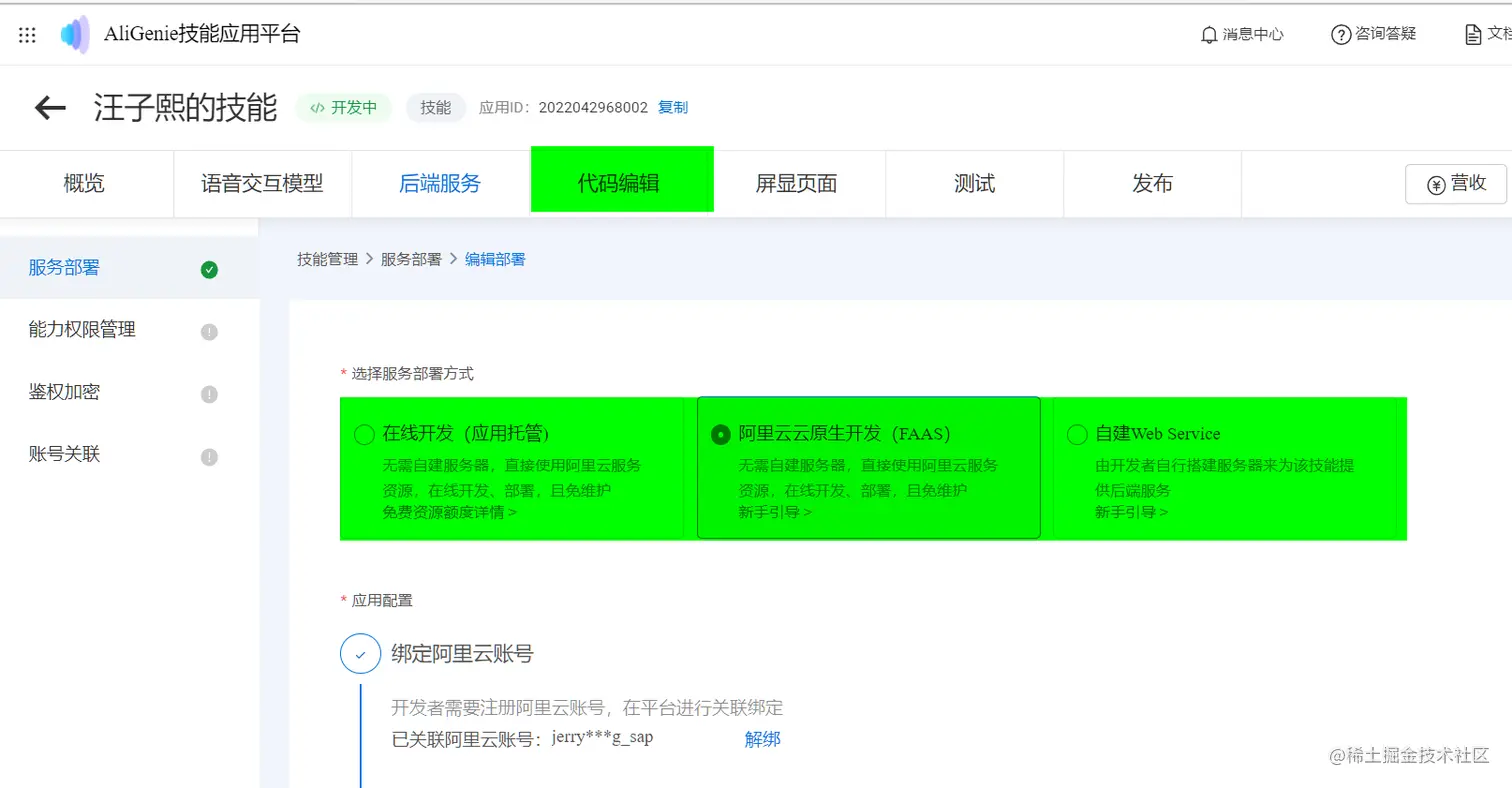Screen dimensions: 1512x788
Task: Click the 消息中心 label in header
Action: 1253,35
